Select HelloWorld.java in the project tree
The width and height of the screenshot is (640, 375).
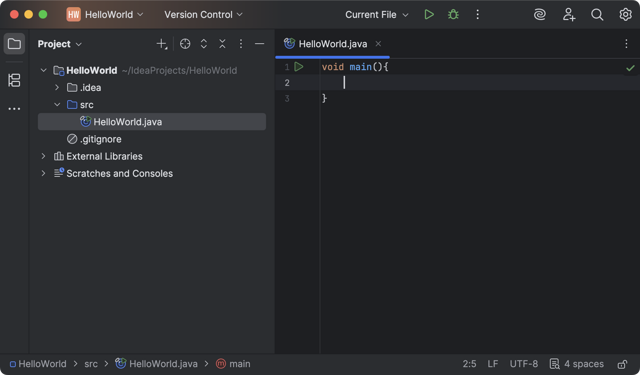152,122
